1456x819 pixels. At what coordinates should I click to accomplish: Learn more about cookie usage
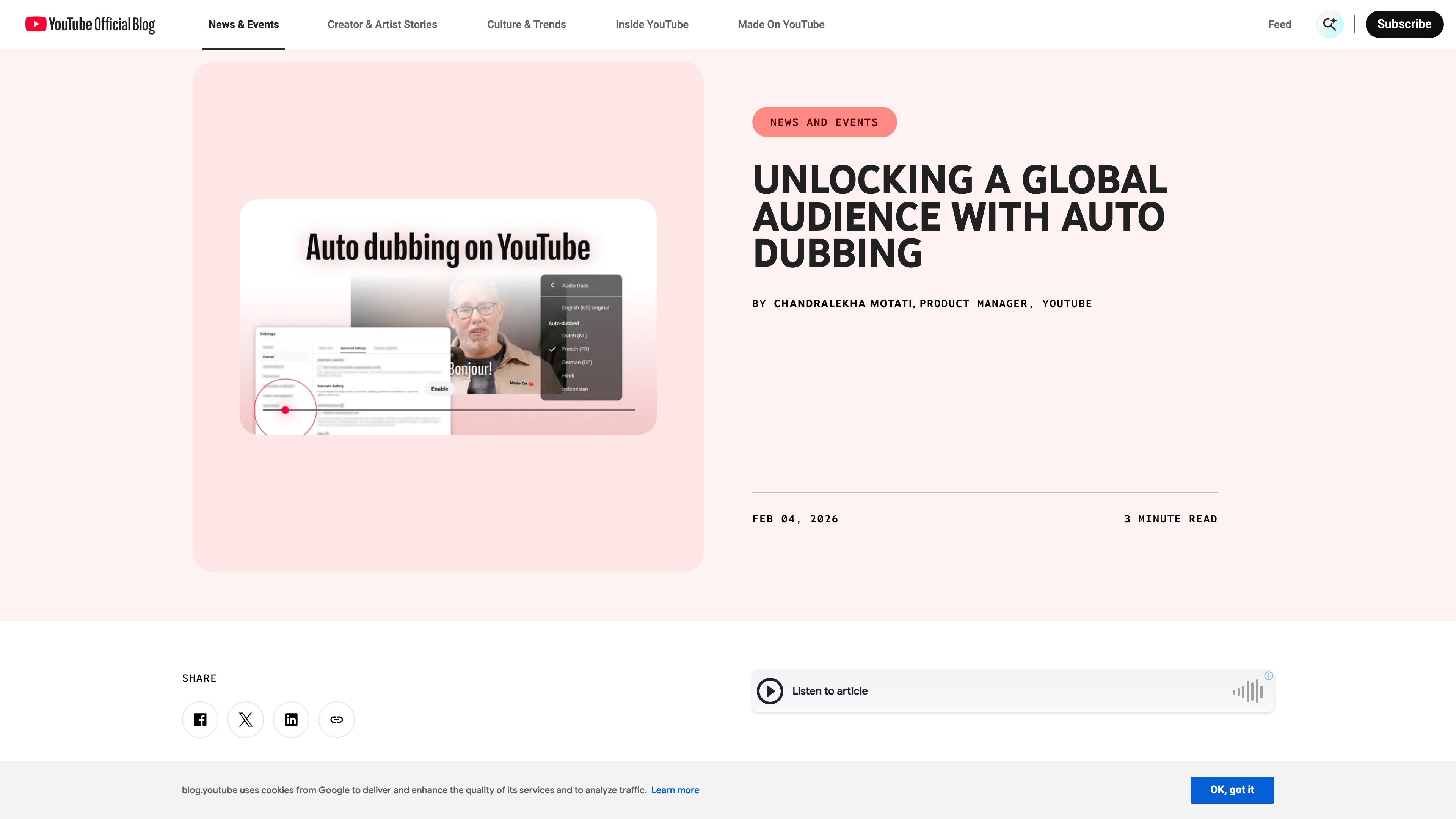click(675, 789)
